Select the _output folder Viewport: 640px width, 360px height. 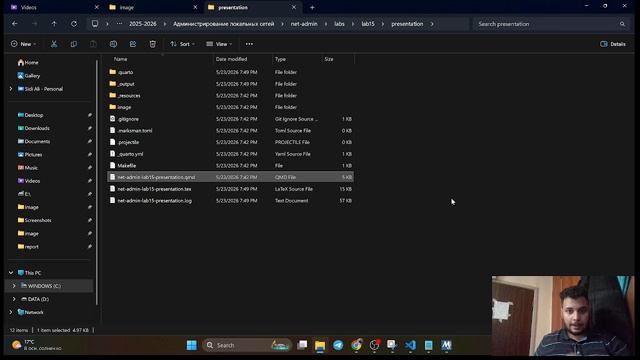(x=230, y=84)
